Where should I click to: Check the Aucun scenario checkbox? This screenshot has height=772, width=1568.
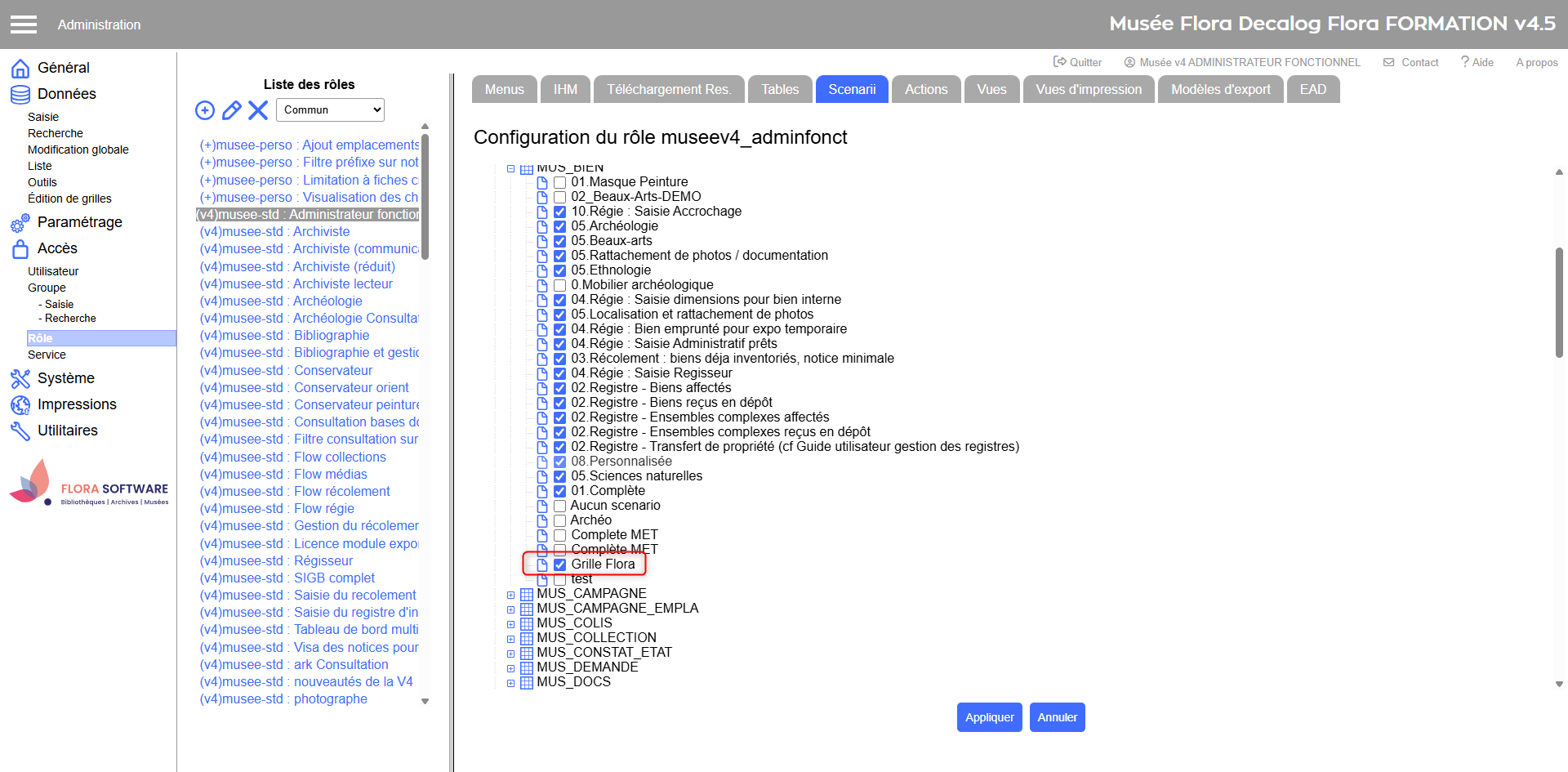click(x=560, y=506)
